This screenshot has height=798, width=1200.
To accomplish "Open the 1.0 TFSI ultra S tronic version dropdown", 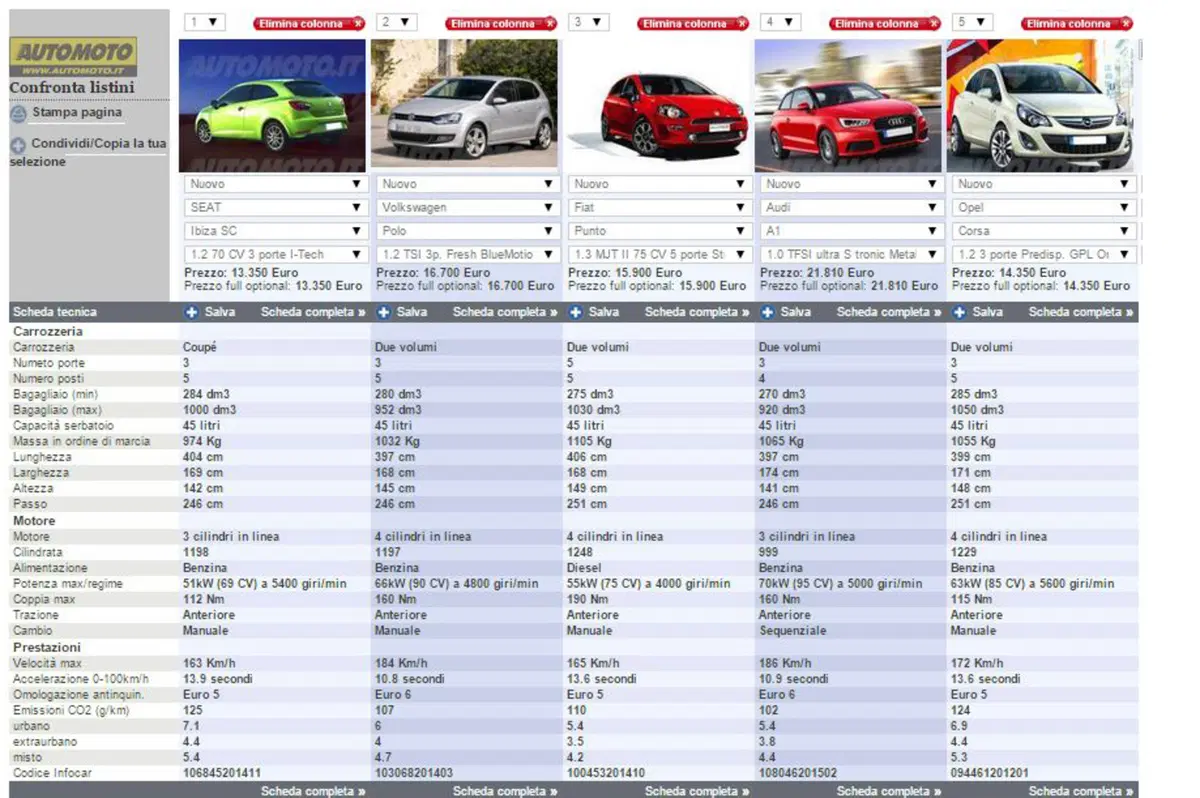I will (851, 255).
